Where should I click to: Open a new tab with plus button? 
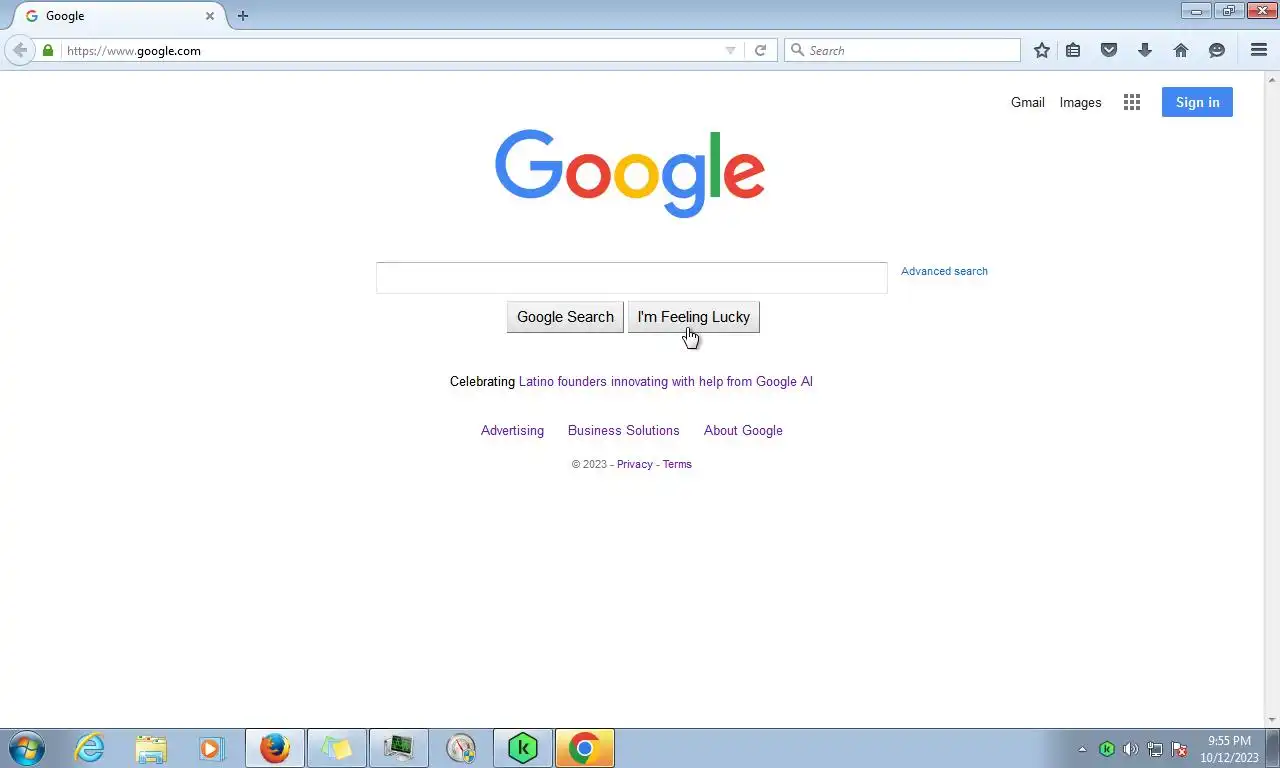point(243,16)
